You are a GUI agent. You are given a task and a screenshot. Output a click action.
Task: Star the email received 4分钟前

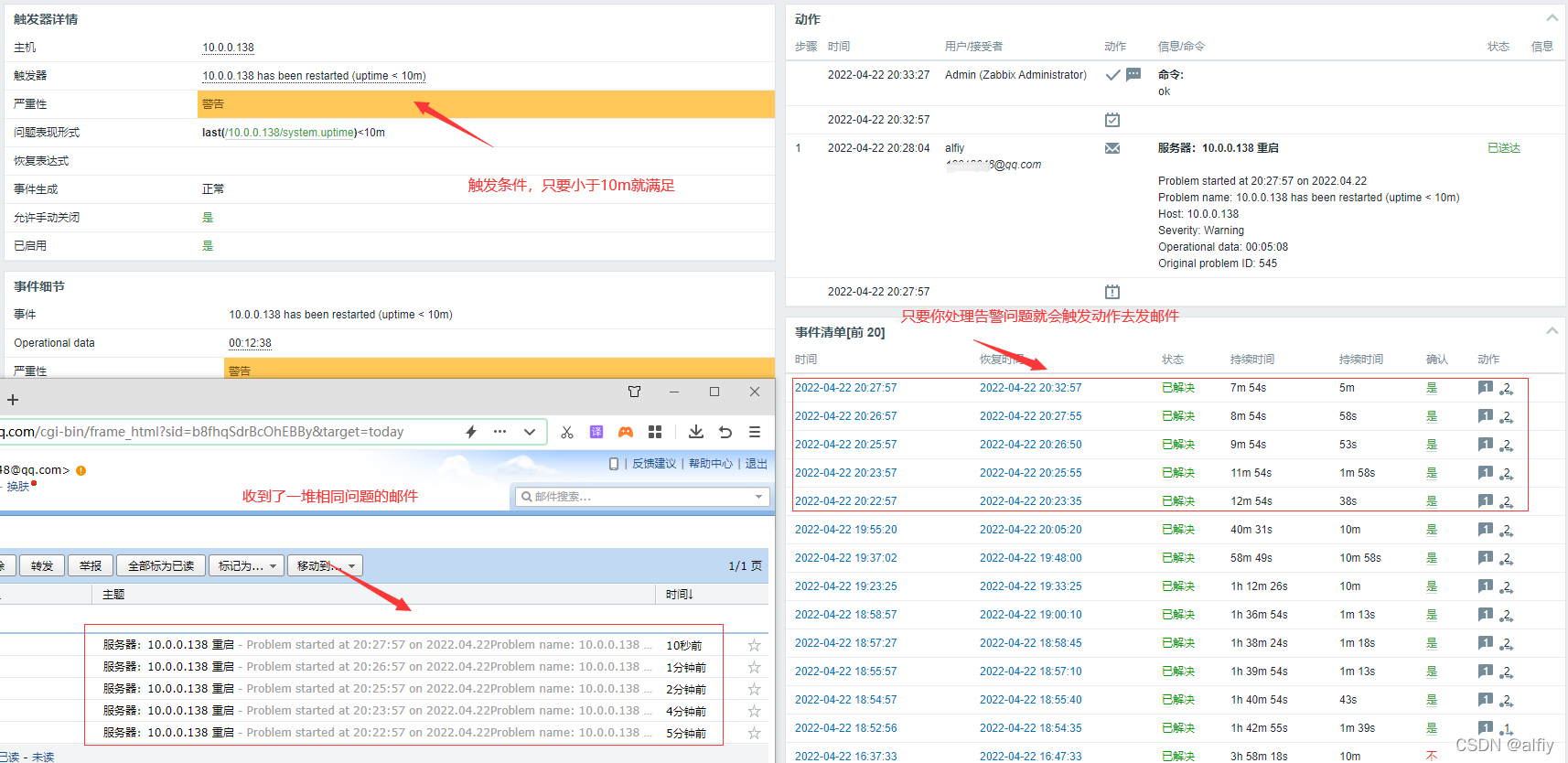(754, 711)
